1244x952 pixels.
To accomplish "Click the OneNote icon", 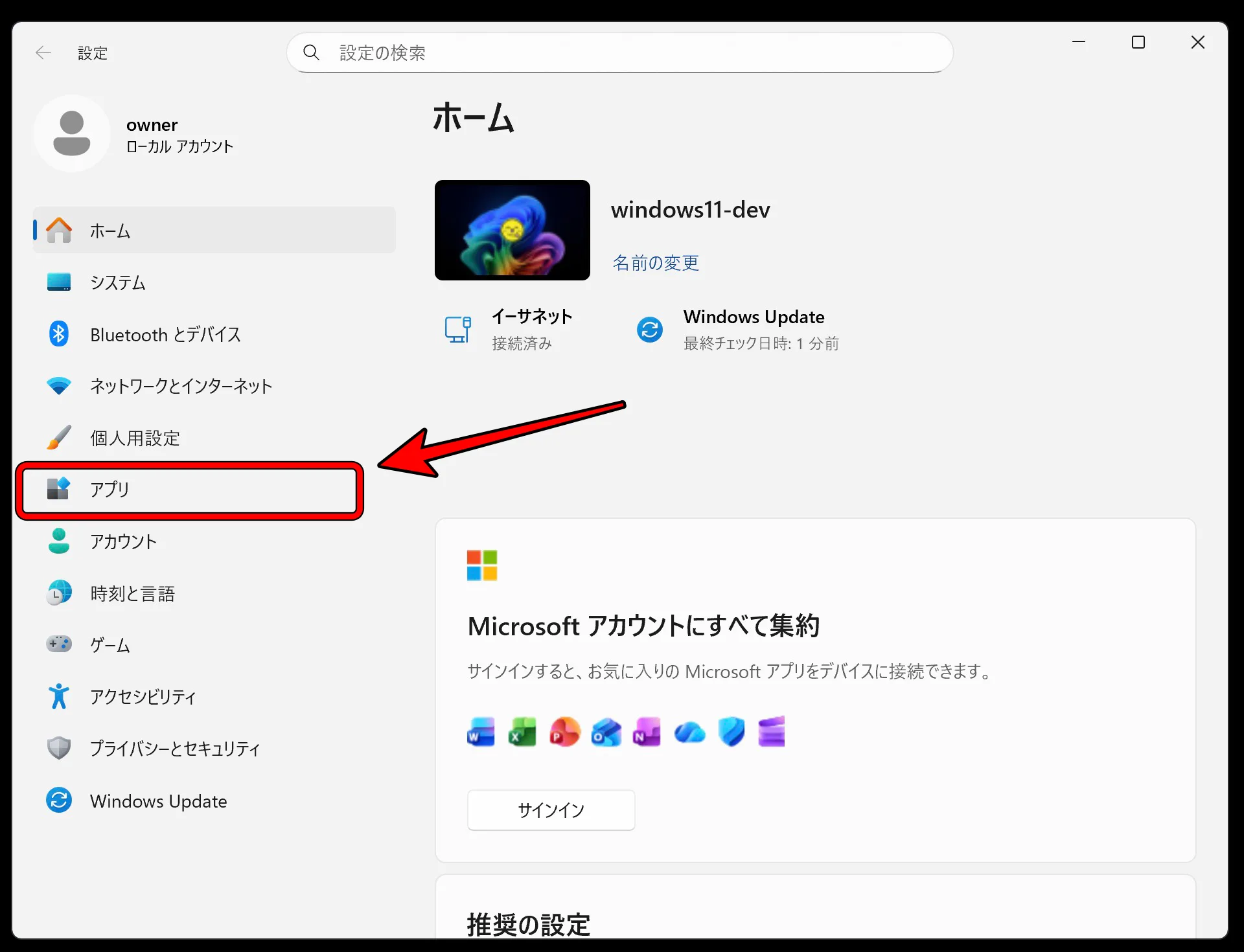I will coord(648,732).
